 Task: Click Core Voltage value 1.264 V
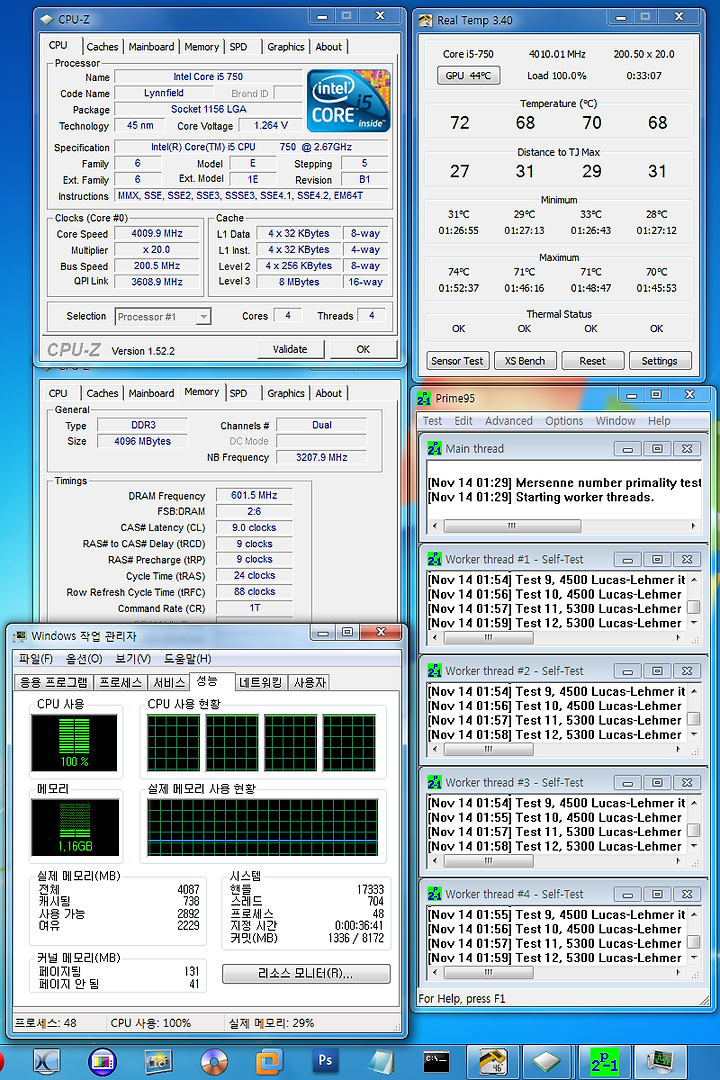[271, 125]
